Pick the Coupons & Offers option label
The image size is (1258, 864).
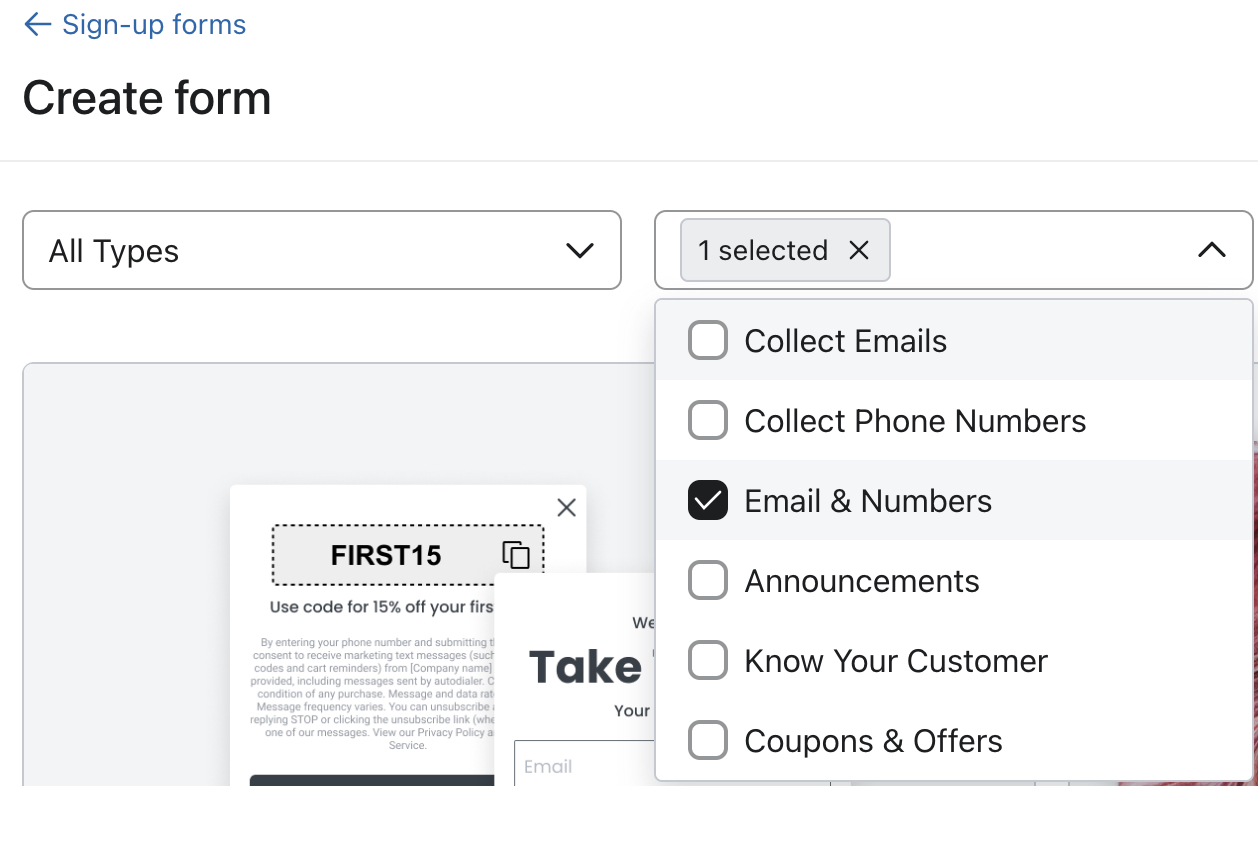tap(873, 741)
